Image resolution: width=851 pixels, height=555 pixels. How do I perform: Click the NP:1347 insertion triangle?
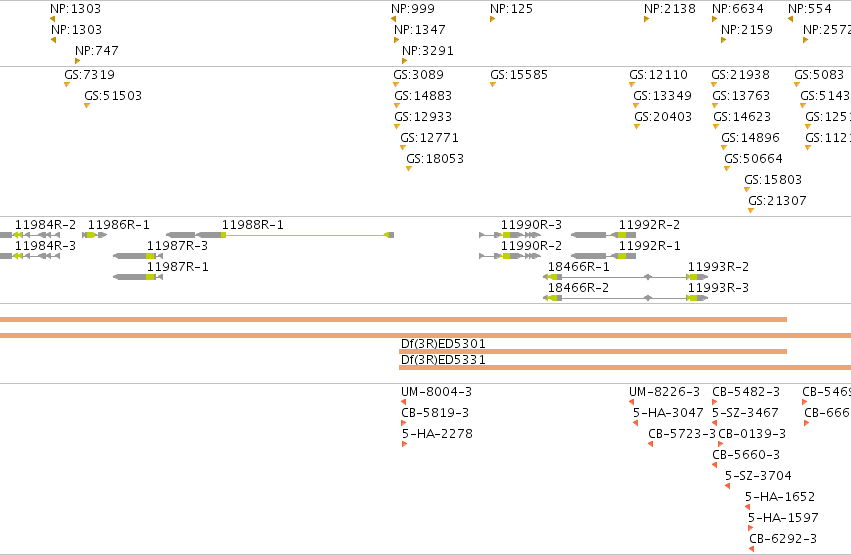(x=396, y=40)
